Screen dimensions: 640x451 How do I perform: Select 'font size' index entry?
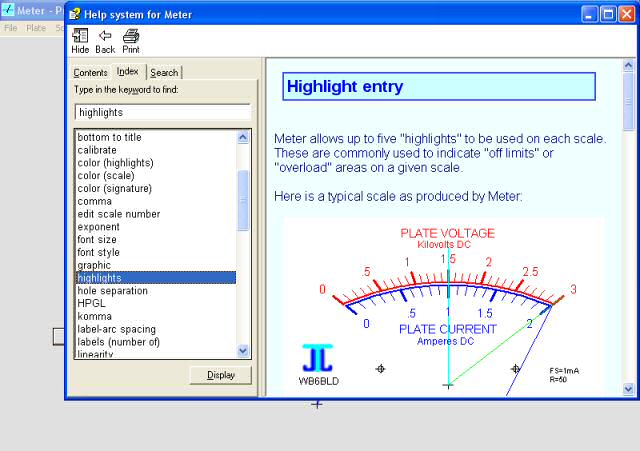pos(98,240)
